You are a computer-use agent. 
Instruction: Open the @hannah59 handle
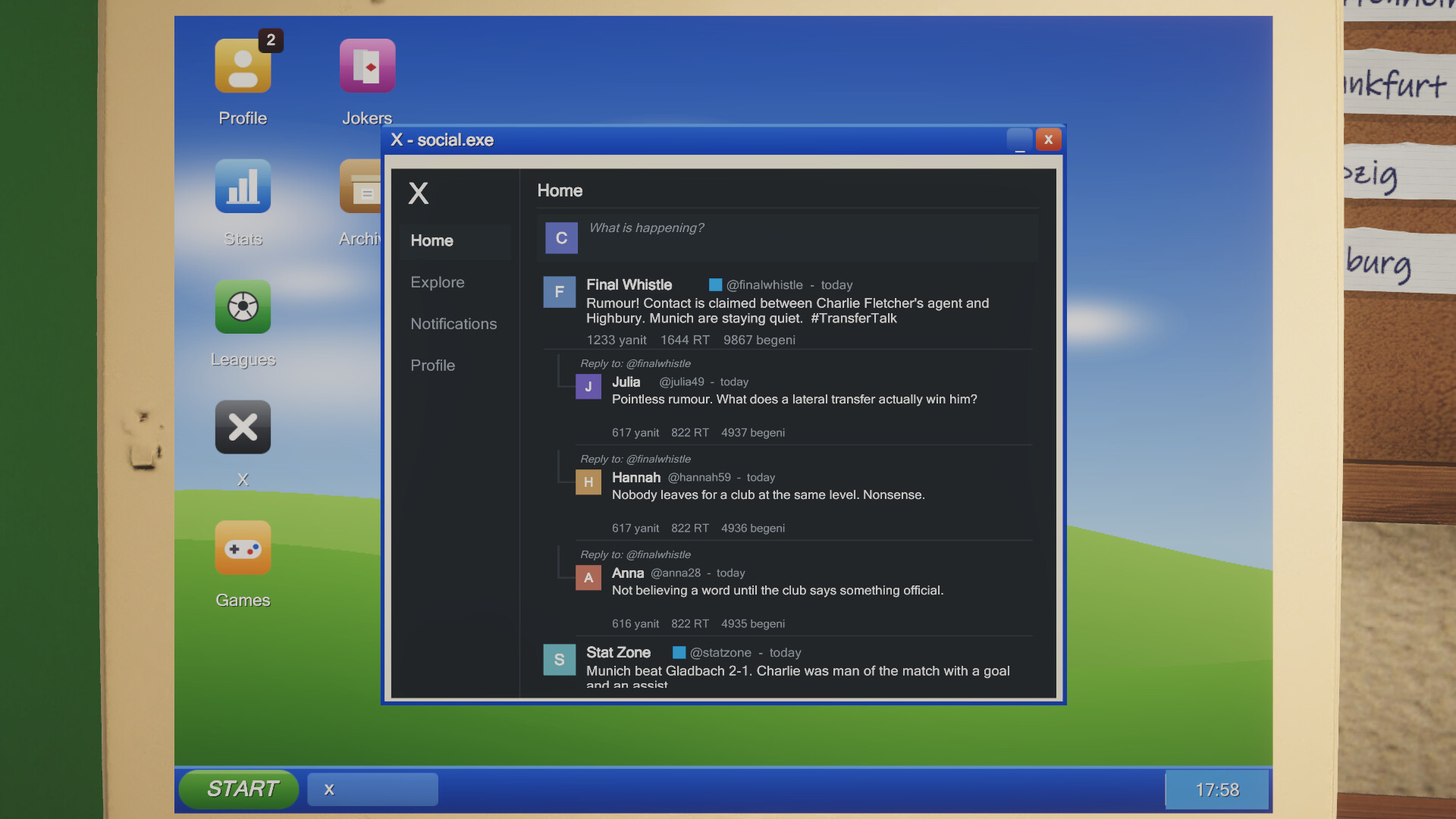pos(699,478)
